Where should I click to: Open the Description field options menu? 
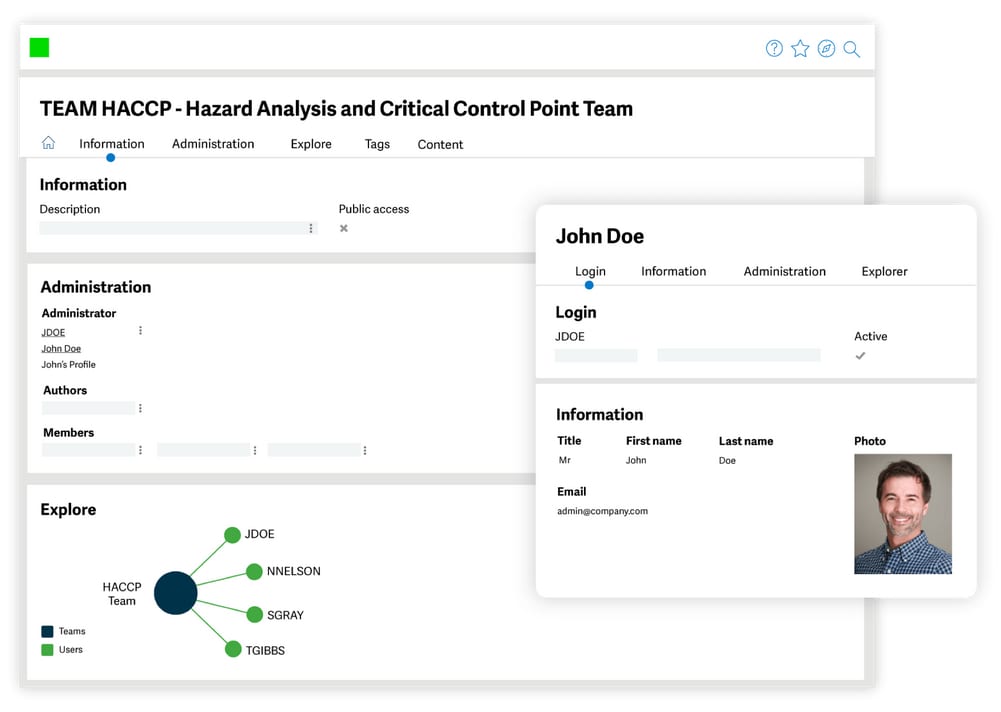tap(311, 229)
